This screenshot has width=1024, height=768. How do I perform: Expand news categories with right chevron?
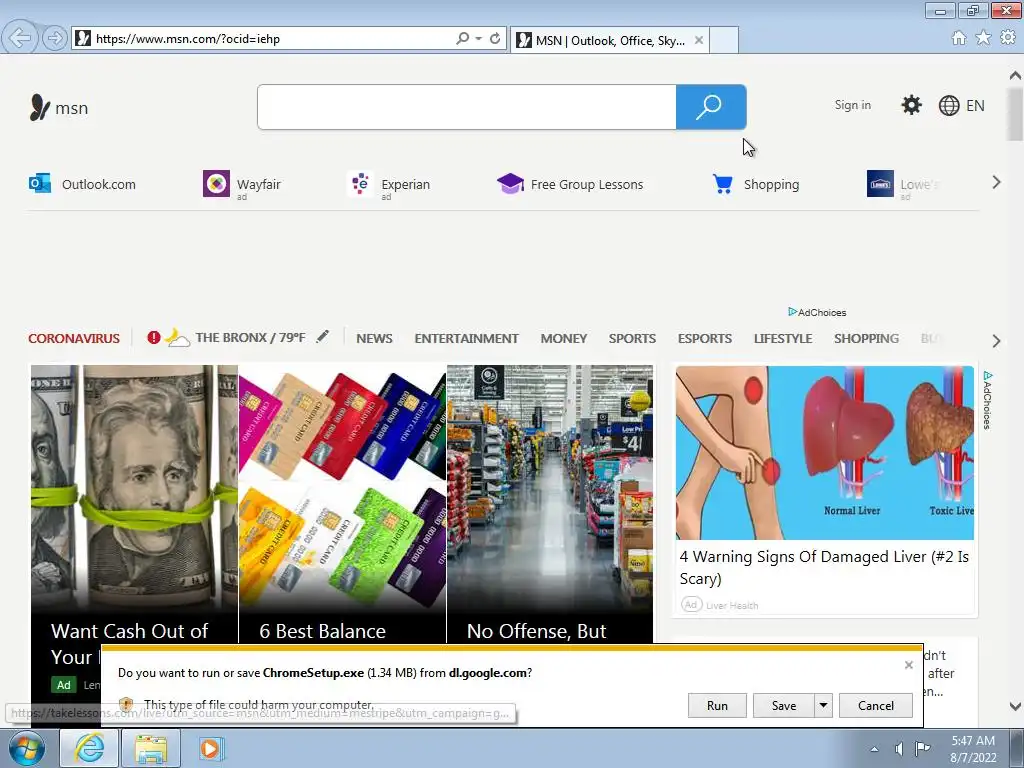click(996, 340)
